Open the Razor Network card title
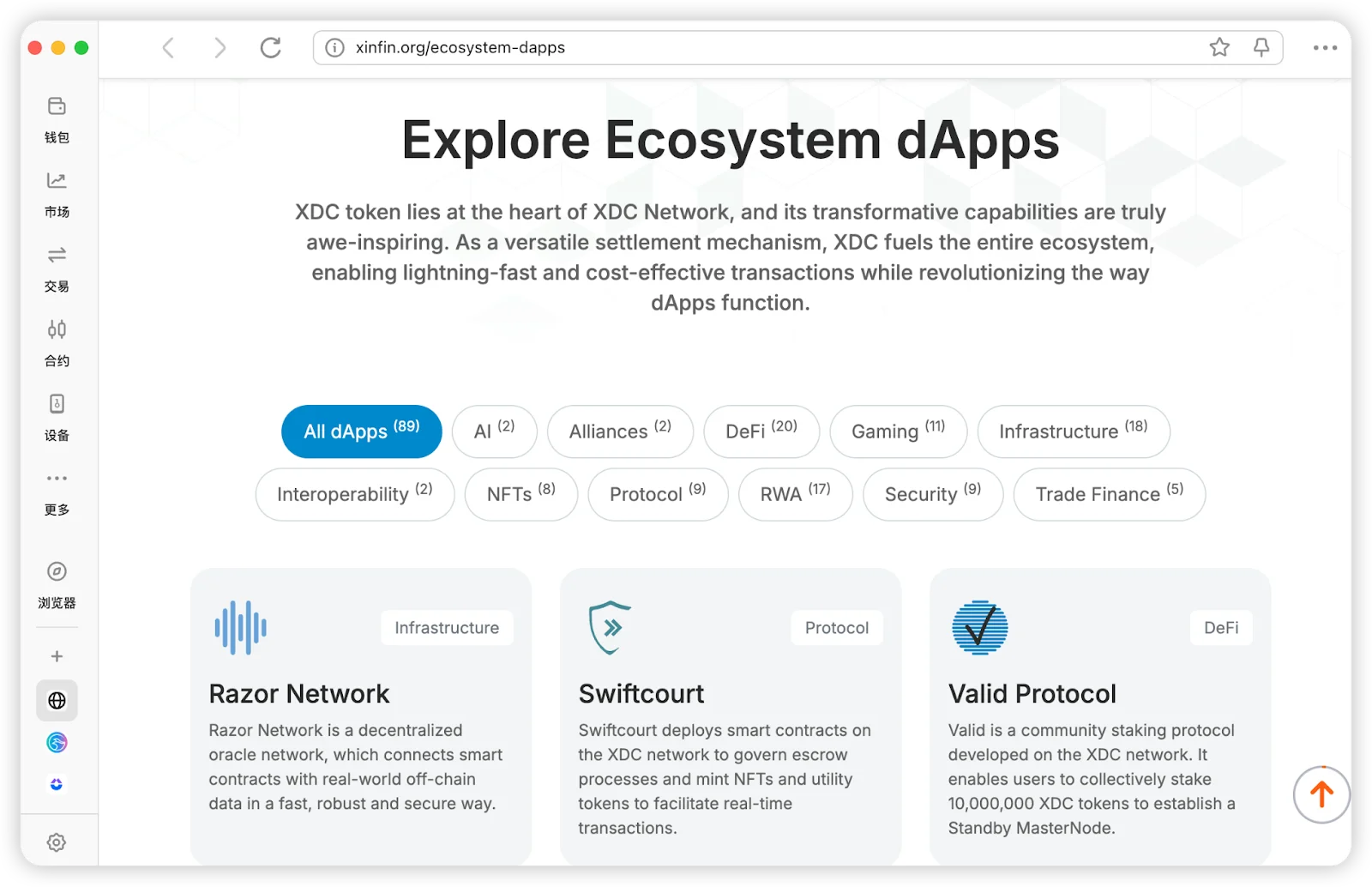The image size is (1372, 887). click(299, 693)
